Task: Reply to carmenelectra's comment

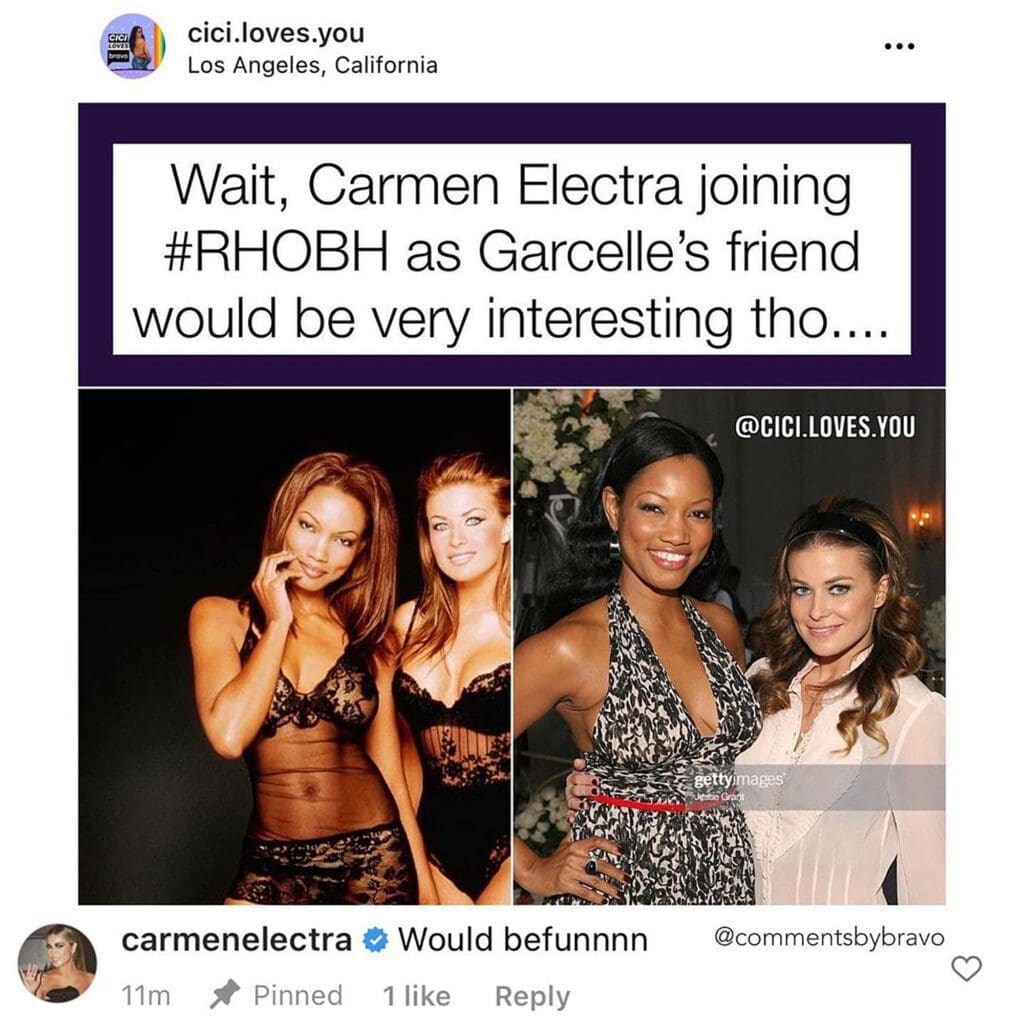Action: coord(532,997)
